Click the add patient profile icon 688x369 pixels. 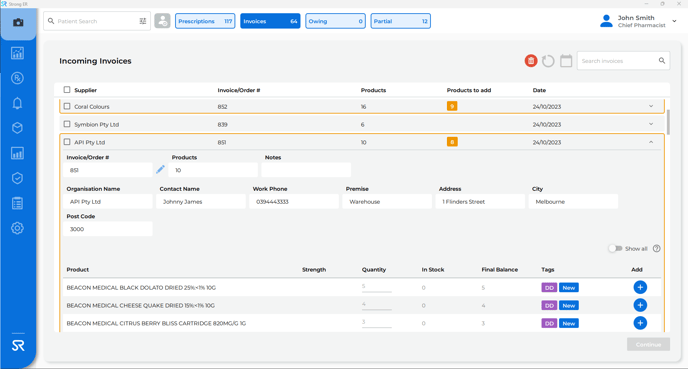coord(162,21)
